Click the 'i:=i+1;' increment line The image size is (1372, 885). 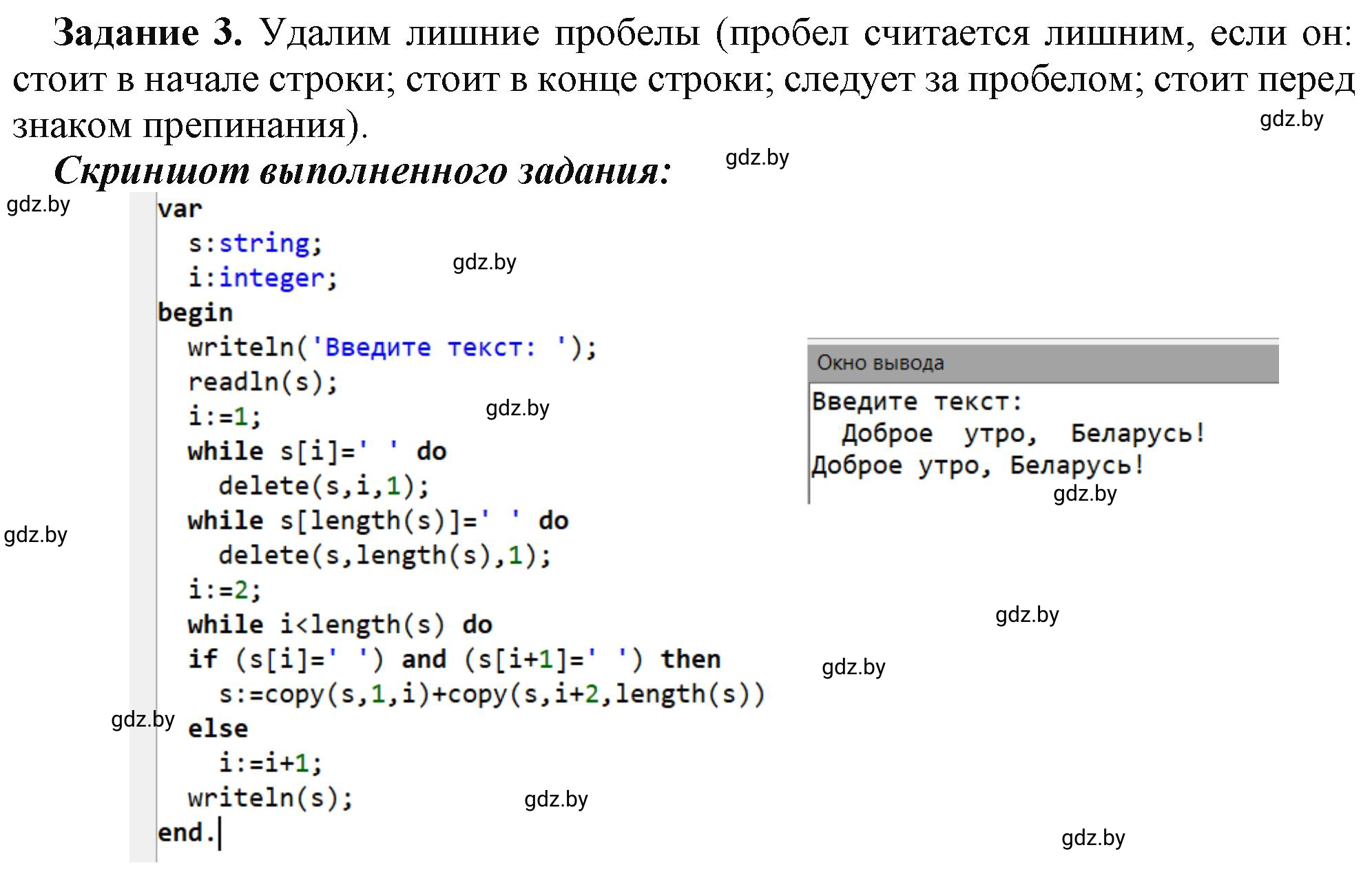(x=271, y=763)
